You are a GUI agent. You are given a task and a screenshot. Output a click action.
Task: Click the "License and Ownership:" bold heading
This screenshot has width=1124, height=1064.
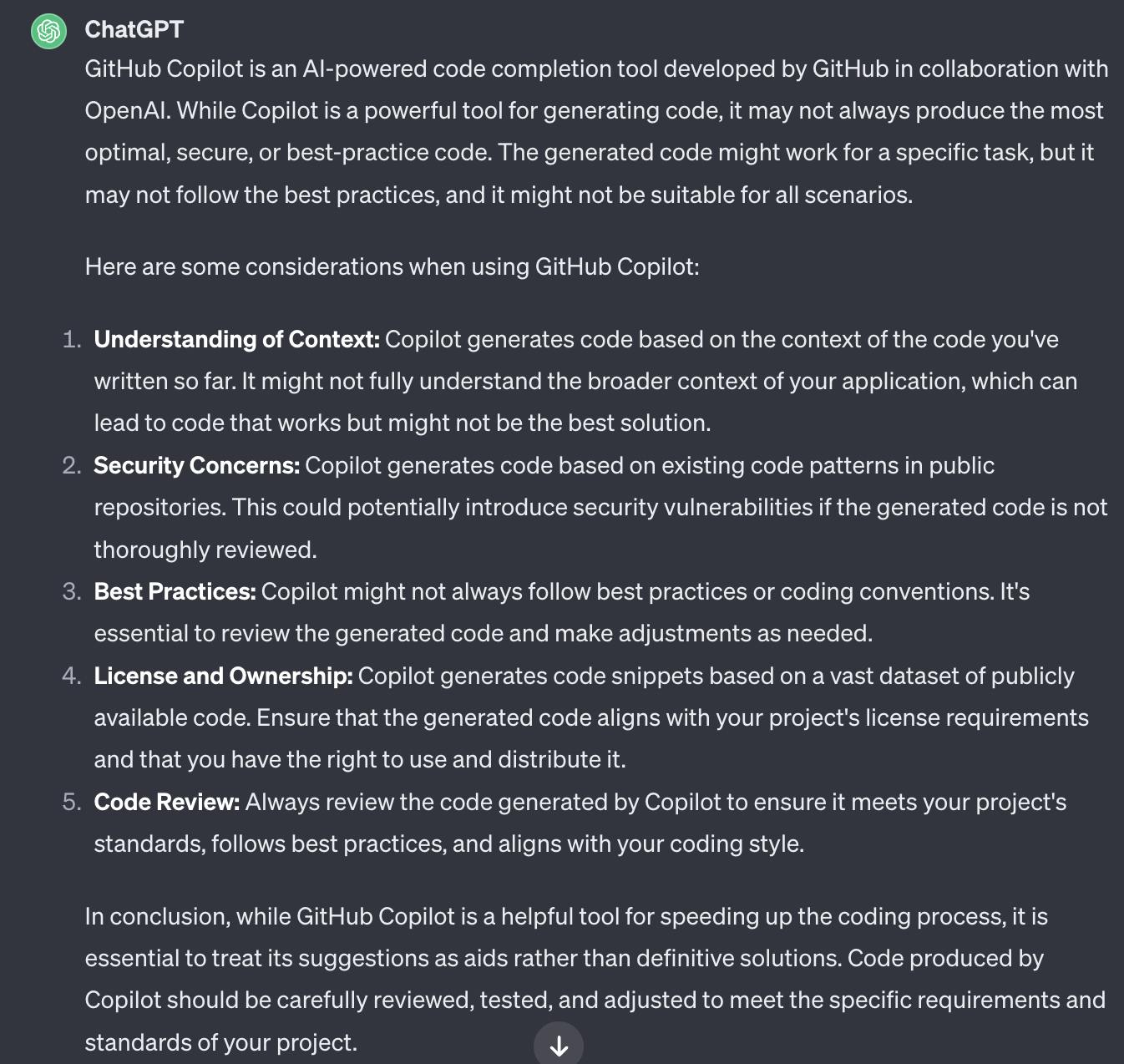click(223, 676)
